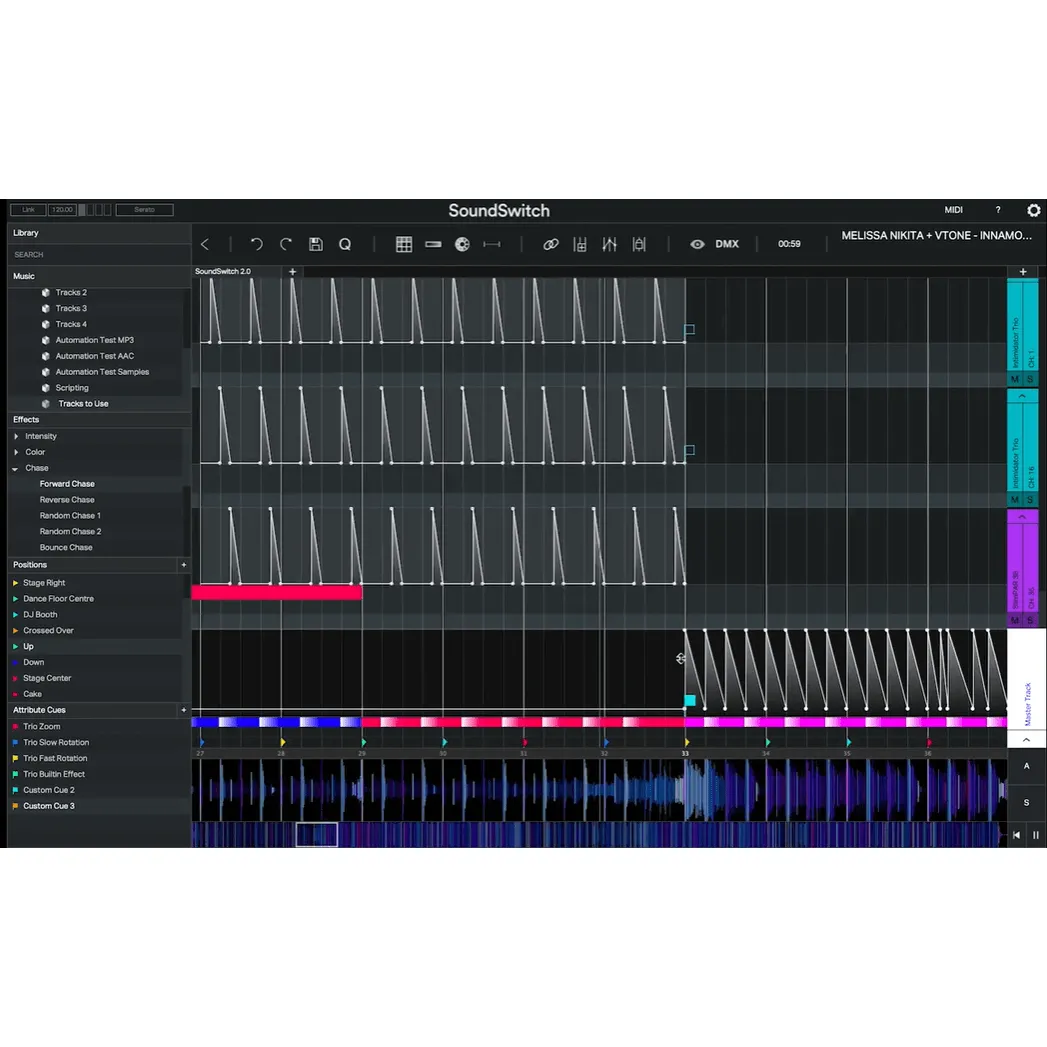Expand the Intensity effects group

tap(16, 436)
